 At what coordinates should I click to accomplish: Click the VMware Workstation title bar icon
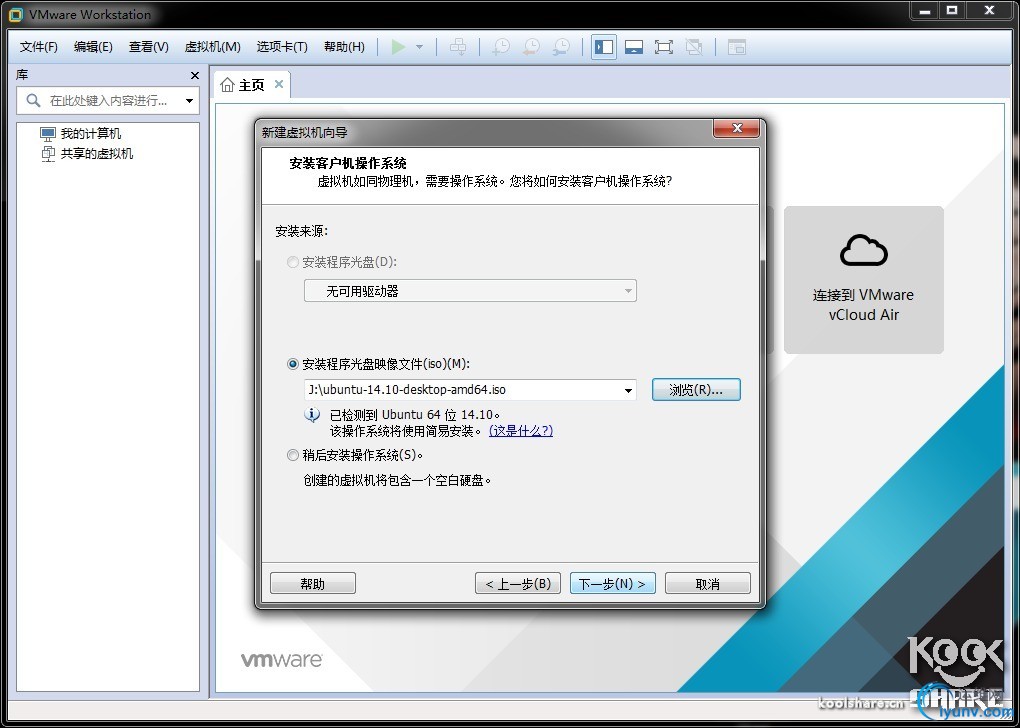pos(16,14)
